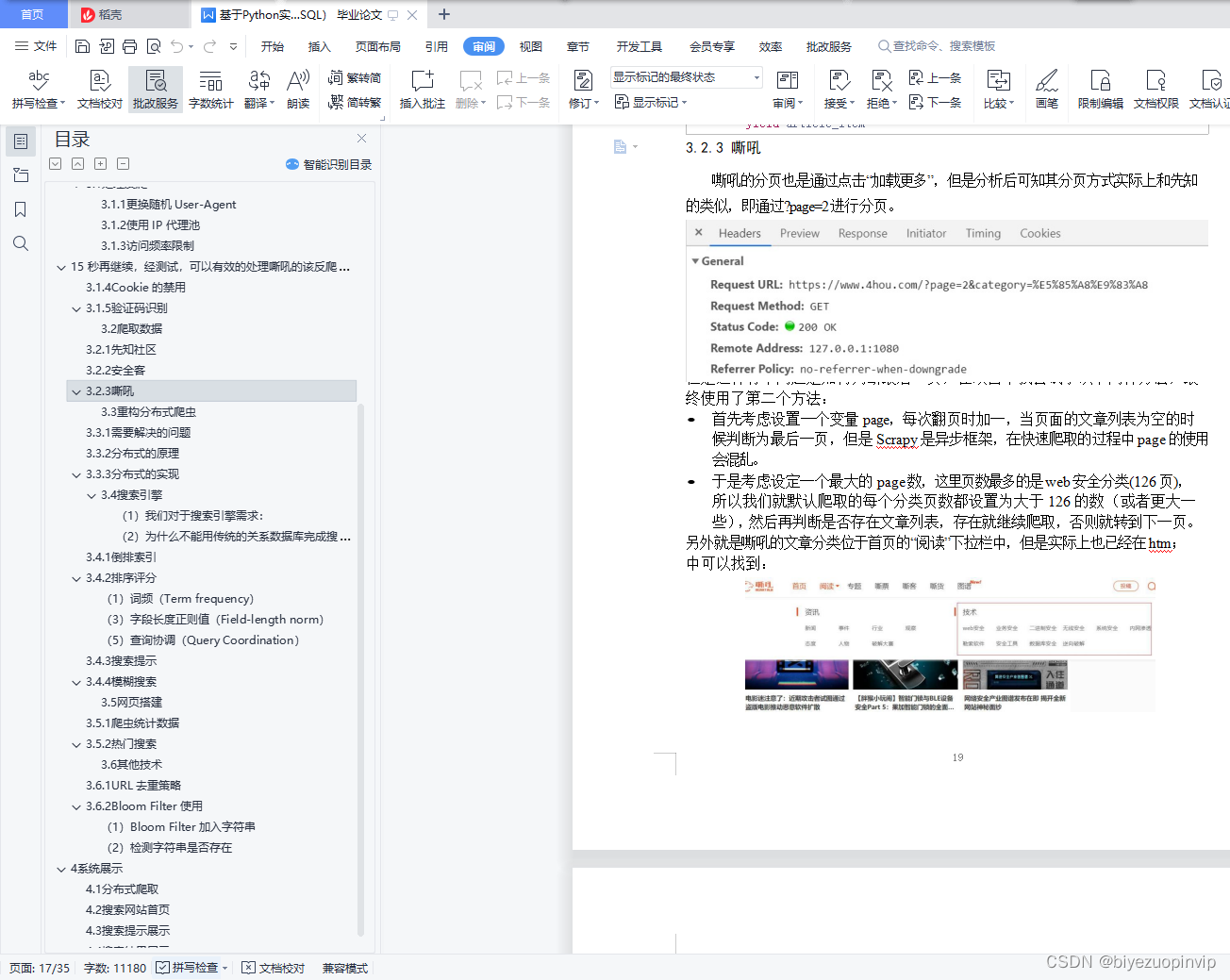This screenshot has width=1230, height=980.
Task: Toggle 修订 track changes
Action: [x=583, y=90]
